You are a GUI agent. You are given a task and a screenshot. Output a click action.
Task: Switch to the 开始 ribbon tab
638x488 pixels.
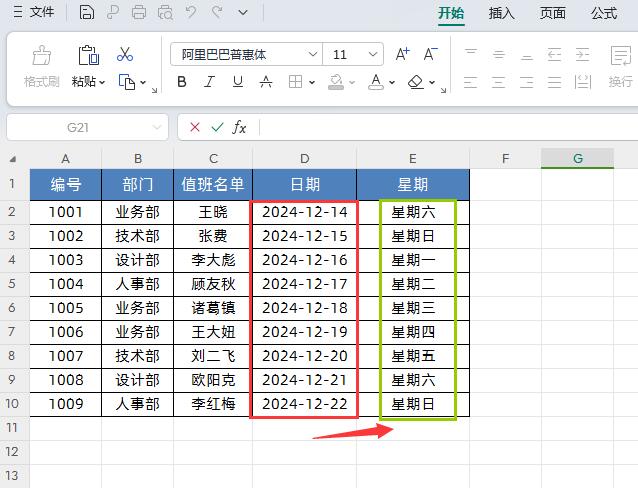(x=451, y=13)
